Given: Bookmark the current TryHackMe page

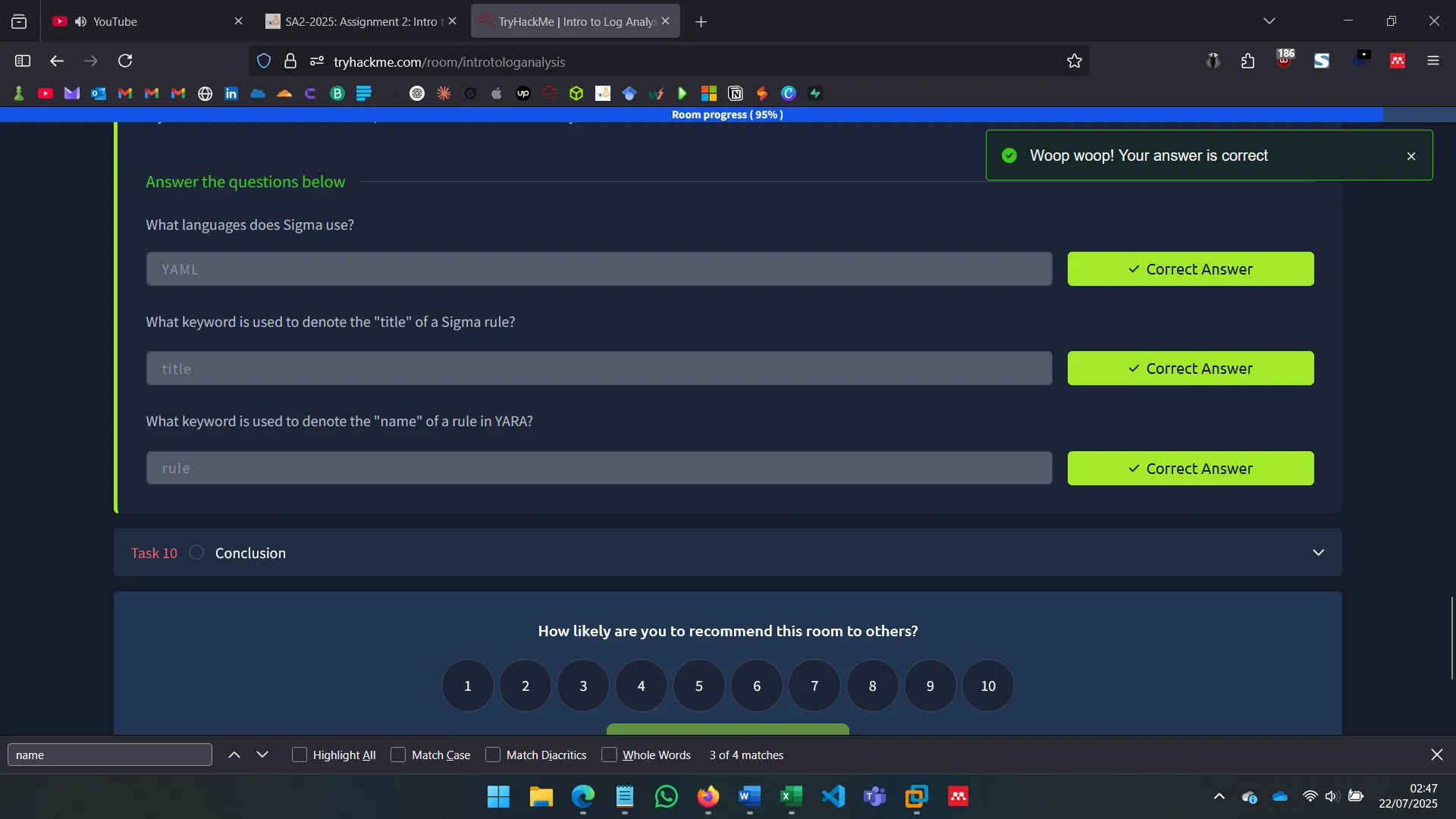Looking at the screenshot, I should [x=1075, y=61].
